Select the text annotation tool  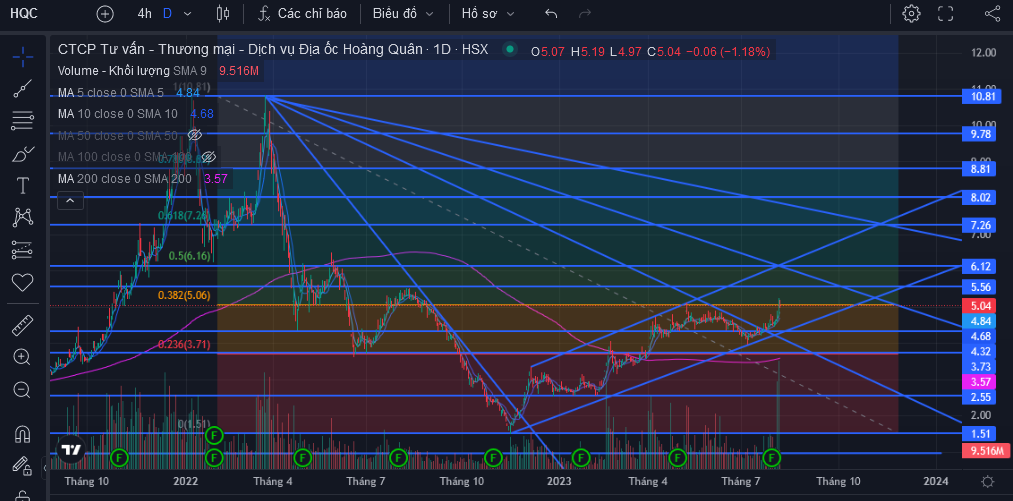(23, 186)
